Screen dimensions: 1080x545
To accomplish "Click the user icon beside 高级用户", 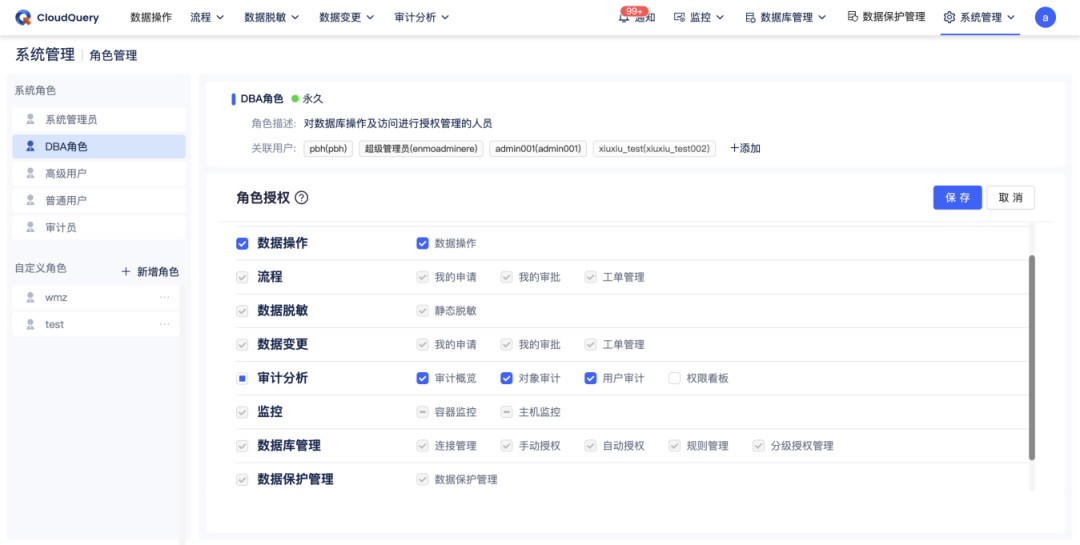I will (30, 173).
